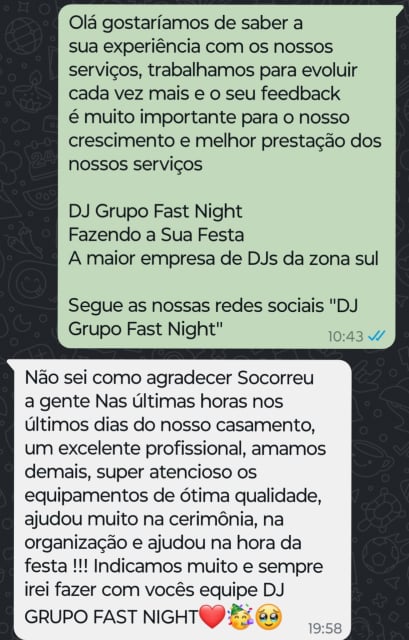Tap the white bubble's corner tail
The height and width of the screenshot is (640, 409).
click(x=12, y=364)
